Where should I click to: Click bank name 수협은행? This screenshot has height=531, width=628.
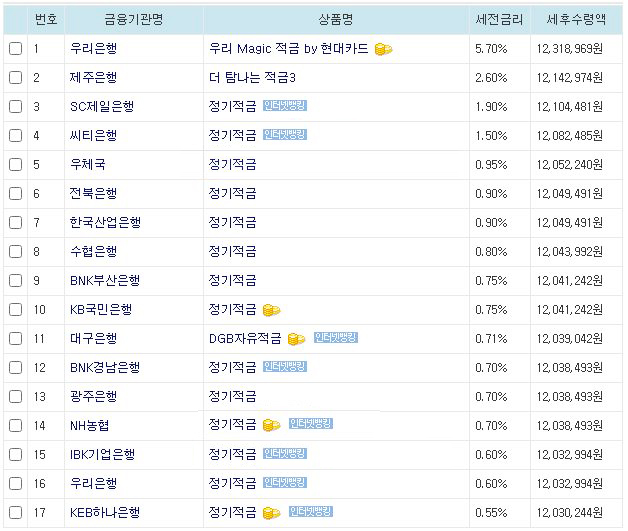tap(93, 251)
